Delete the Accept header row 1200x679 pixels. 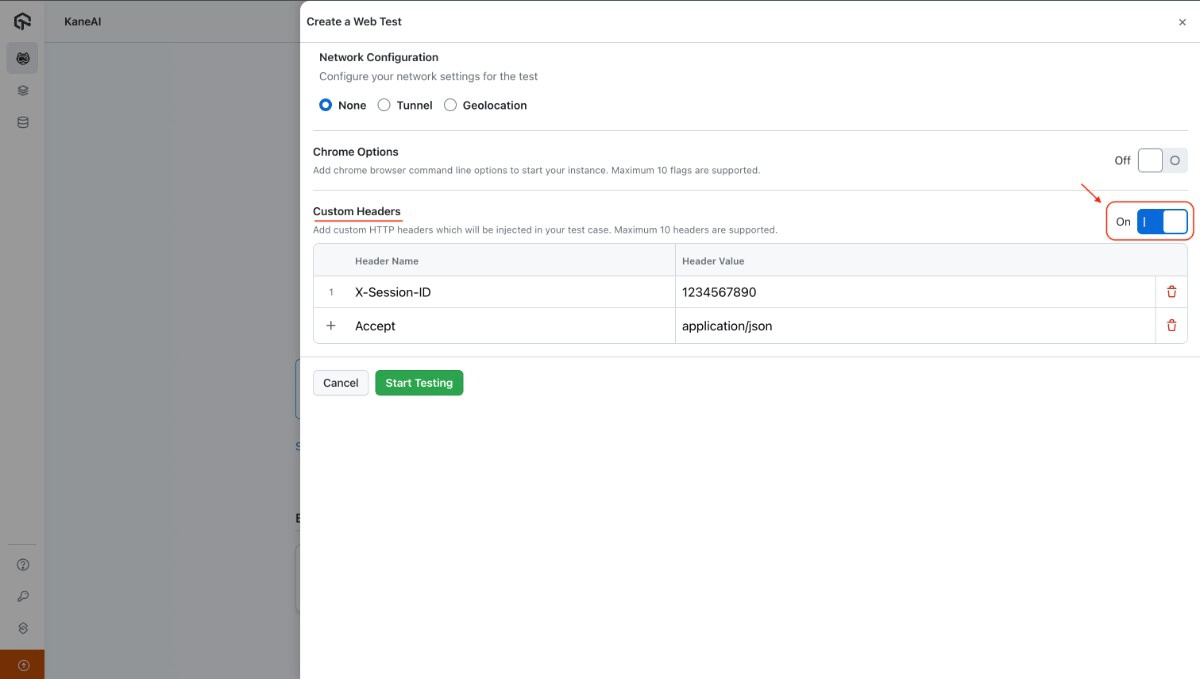point(1171,325)
